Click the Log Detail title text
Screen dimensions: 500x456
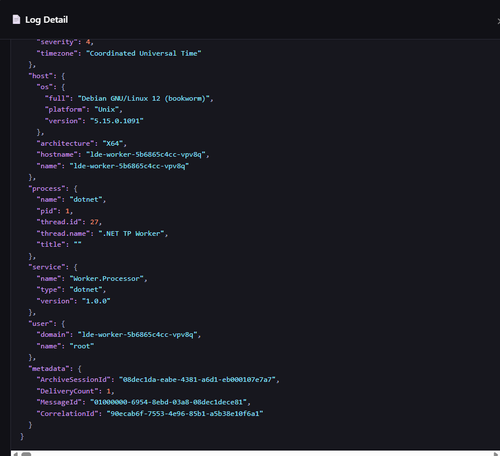click(46, 20)
